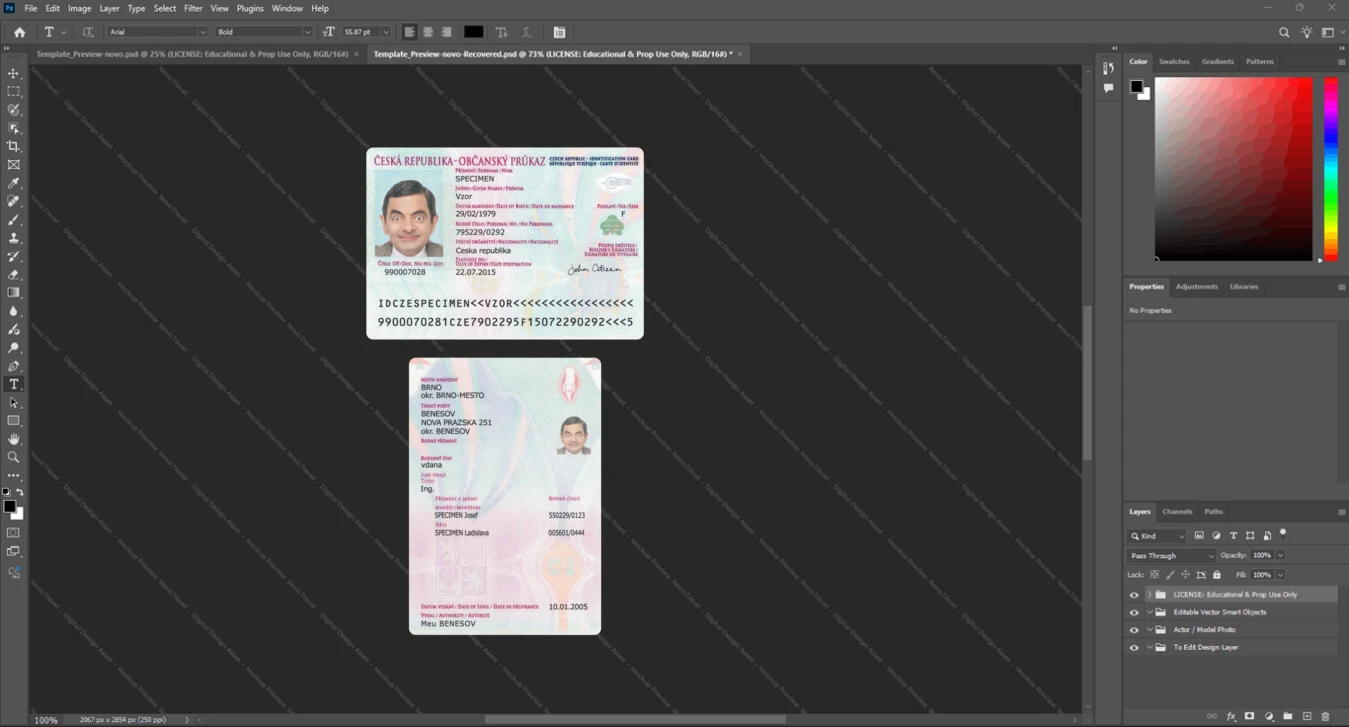The image size is (1349, 727).
Task: Click the delete layer trash icon
Action: point(1326,716)
